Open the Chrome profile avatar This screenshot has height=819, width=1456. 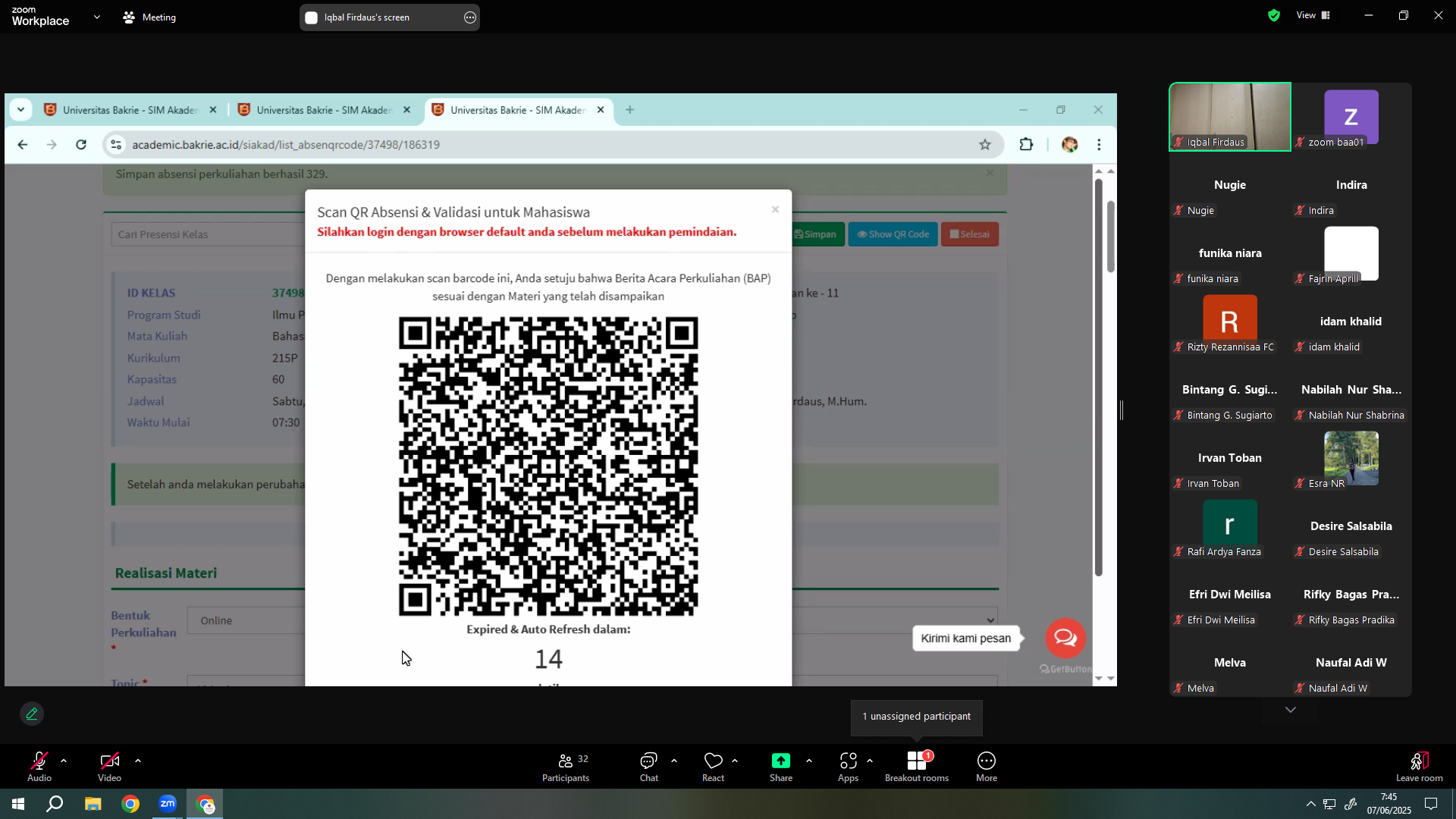tap(1070, 145)
